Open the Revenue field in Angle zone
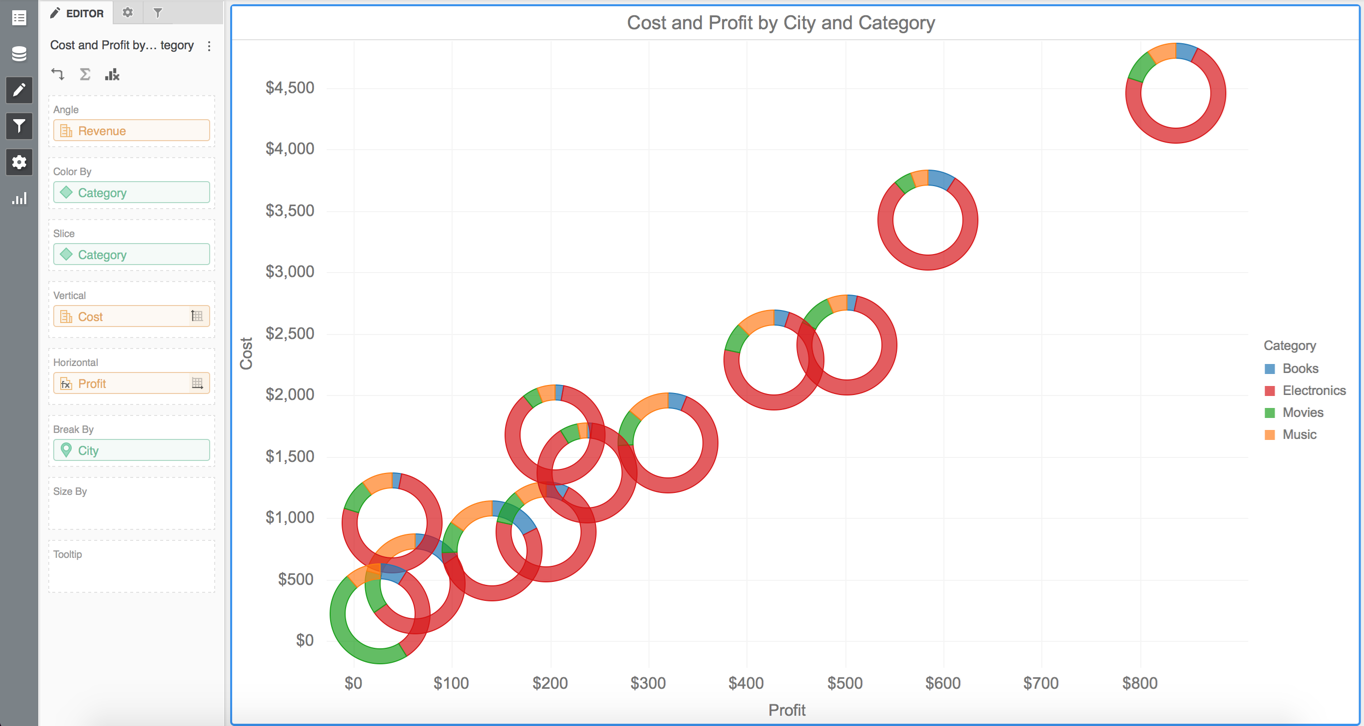This screenshot has width=1364, height=726. [131, 131]
